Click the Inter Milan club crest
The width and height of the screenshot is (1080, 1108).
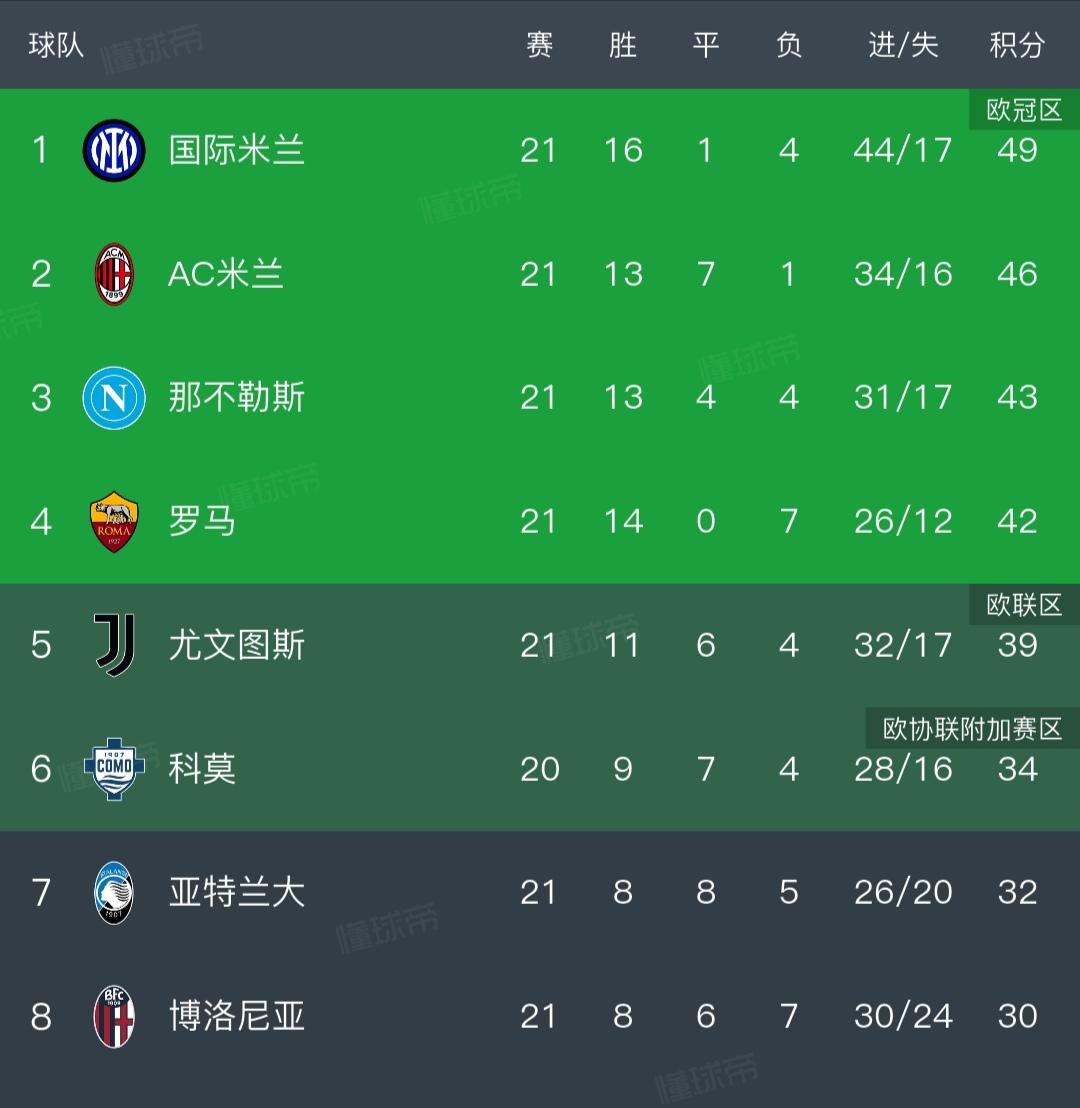113,149
